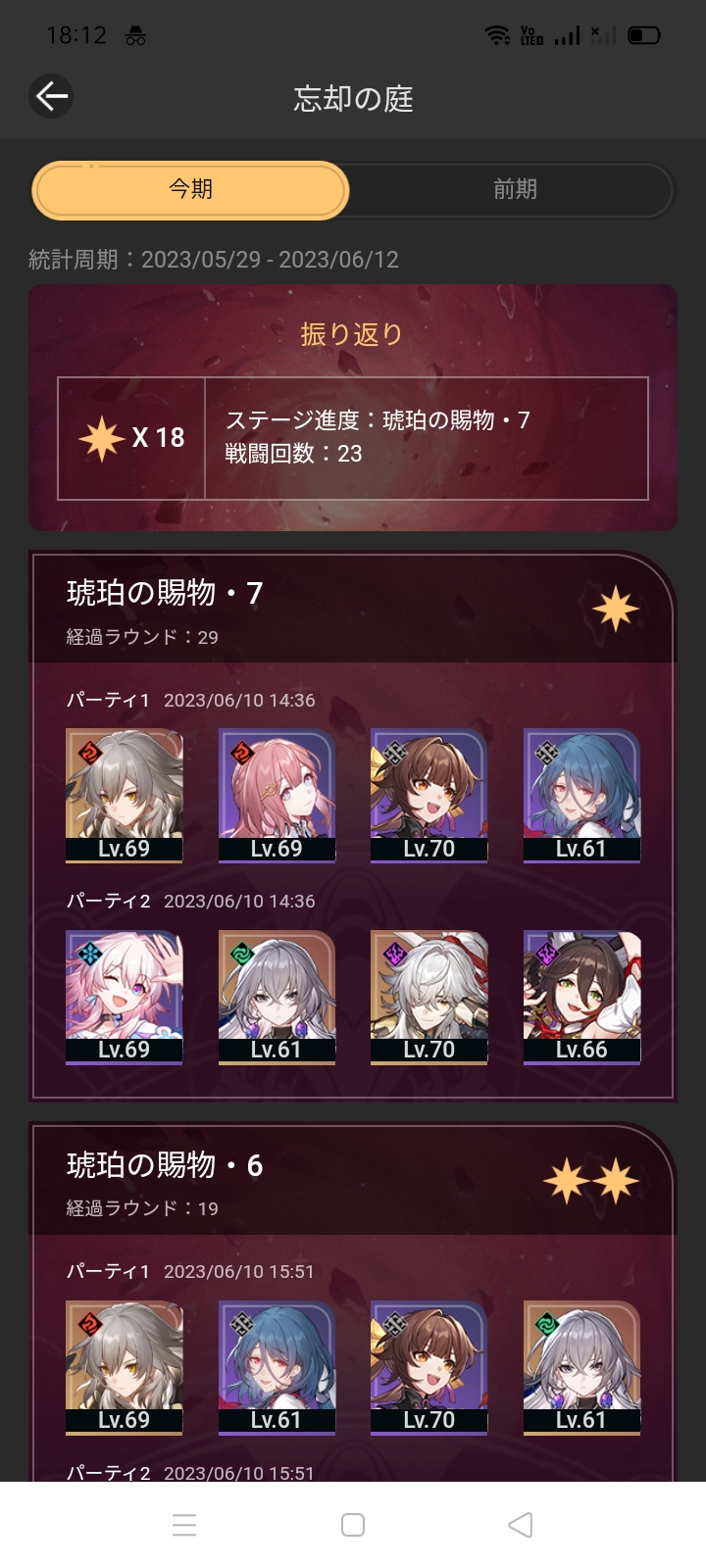This screenshot has height=1568, width=706.
Task: Open silver-haired Lv.61 wind character in stage 6
Action: [581, 1368]
